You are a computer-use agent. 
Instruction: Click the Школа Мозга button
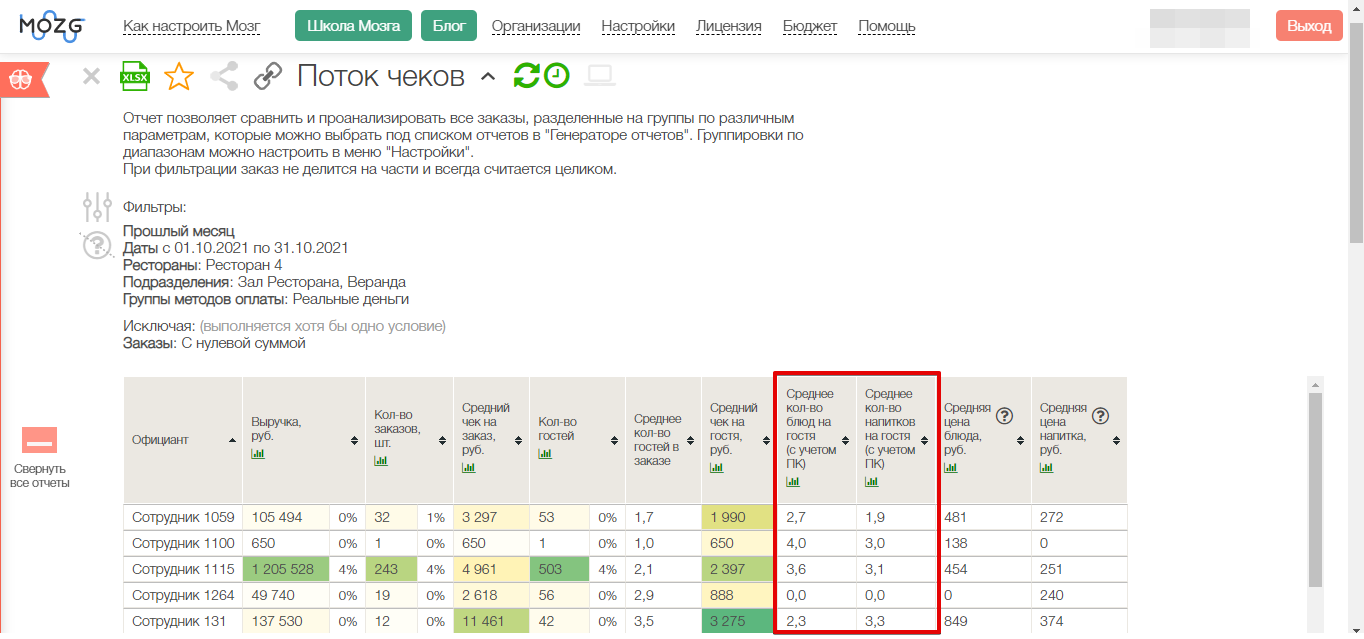coord(354,26)
